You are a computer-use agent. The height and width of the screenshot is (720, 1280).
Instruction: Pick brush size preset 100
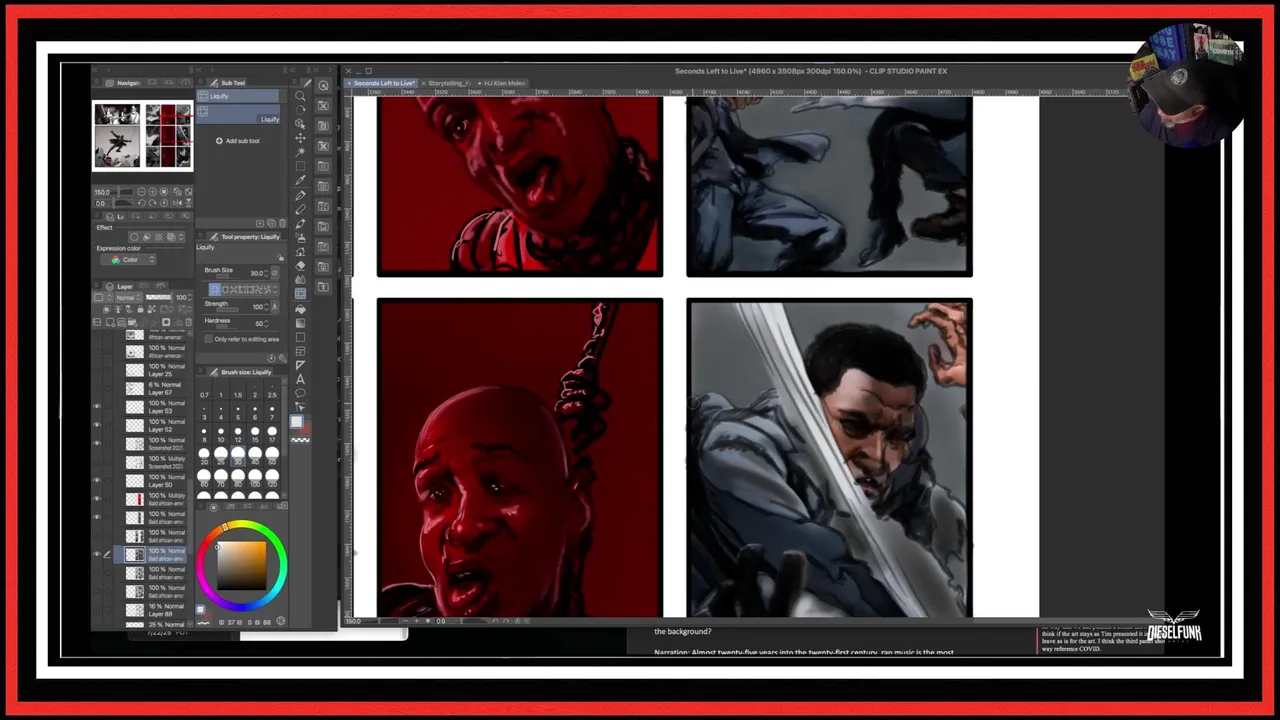(x=255, y=476)
